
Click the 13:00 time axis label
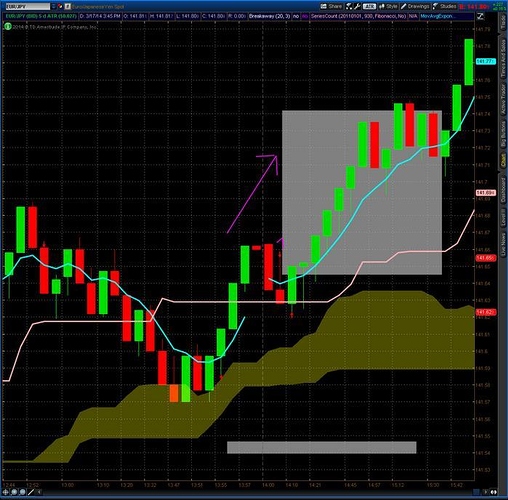(67, 485)
